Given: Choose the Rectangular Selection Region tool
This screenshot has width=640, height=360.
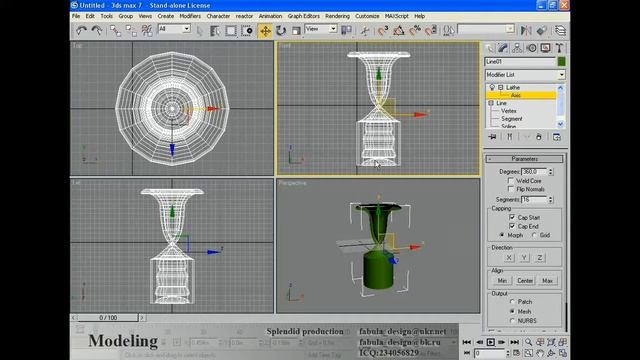Looking at the screenshot, I should tap(231, 31).
